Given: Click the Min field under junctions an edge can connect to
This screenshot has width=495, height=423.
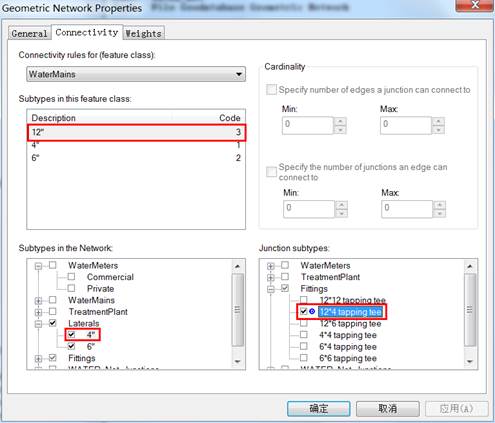Looking at the screenshot, I should (x=309, y=209).
